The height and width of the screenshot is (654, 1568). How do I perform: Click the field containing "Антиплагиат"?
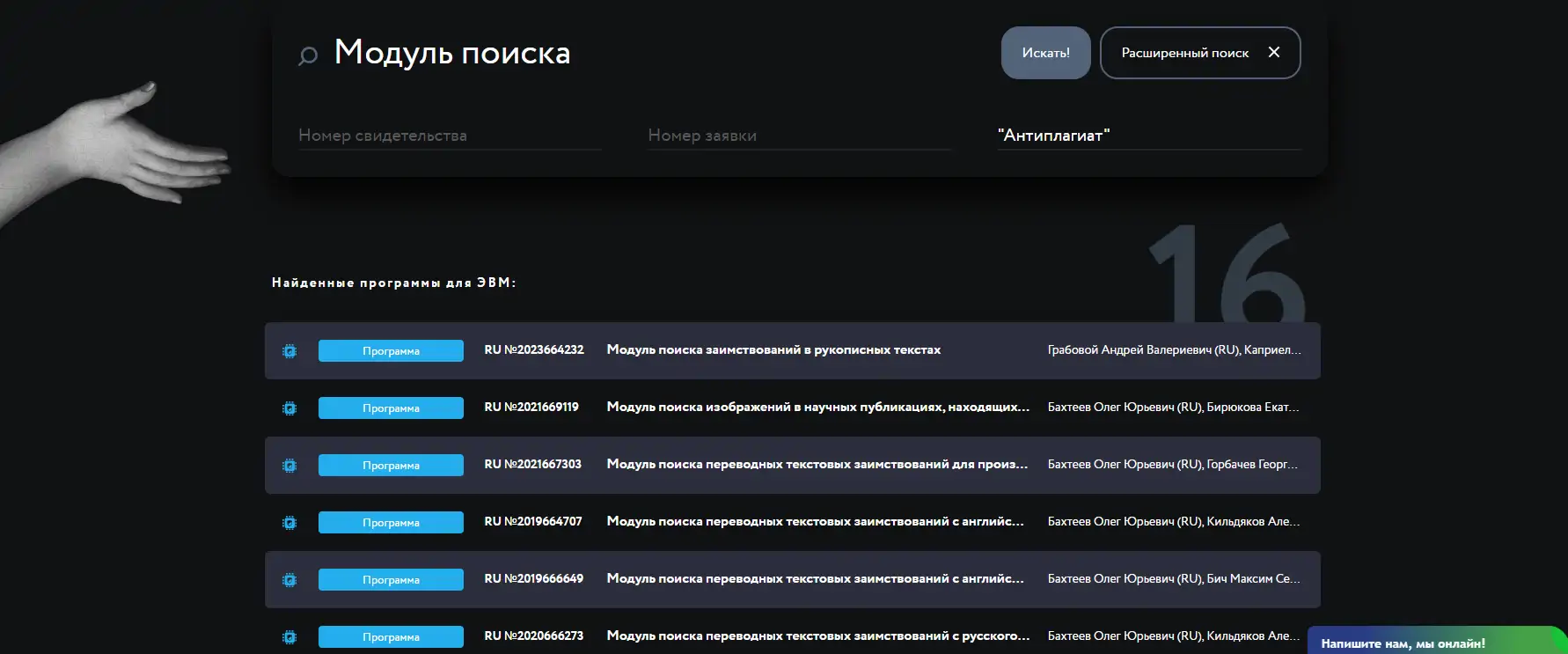(x=1148, y=136)
